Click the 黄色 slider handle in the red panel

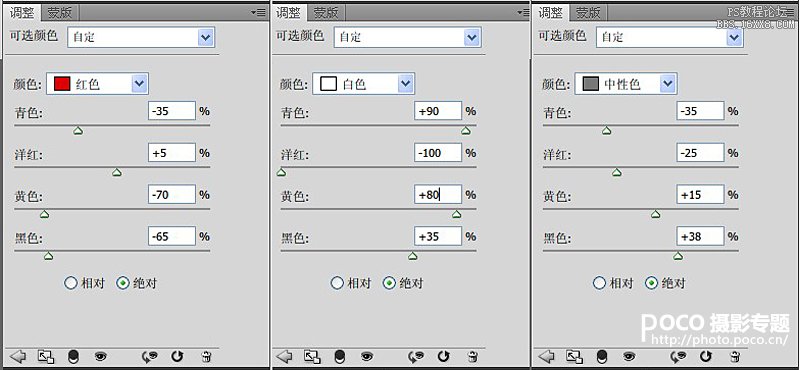[44, 214]
